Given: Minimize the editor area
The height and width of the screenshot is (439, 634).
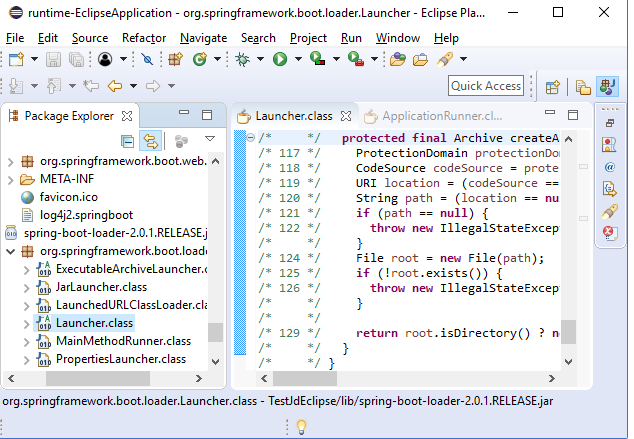Looking at the screenshot, I should coord(550,113).
